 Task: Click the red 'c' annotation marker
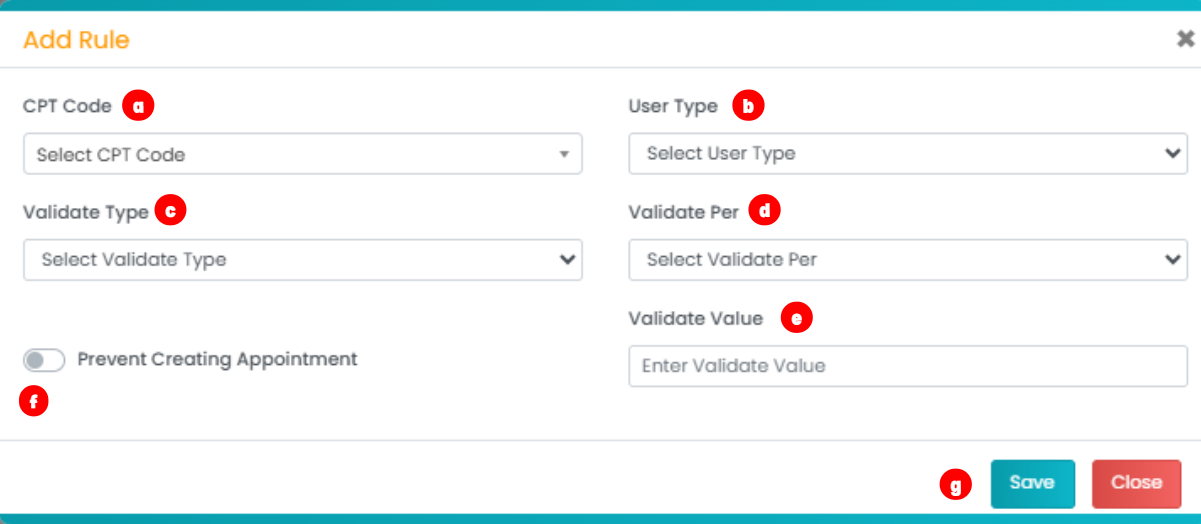pos(171,212)
